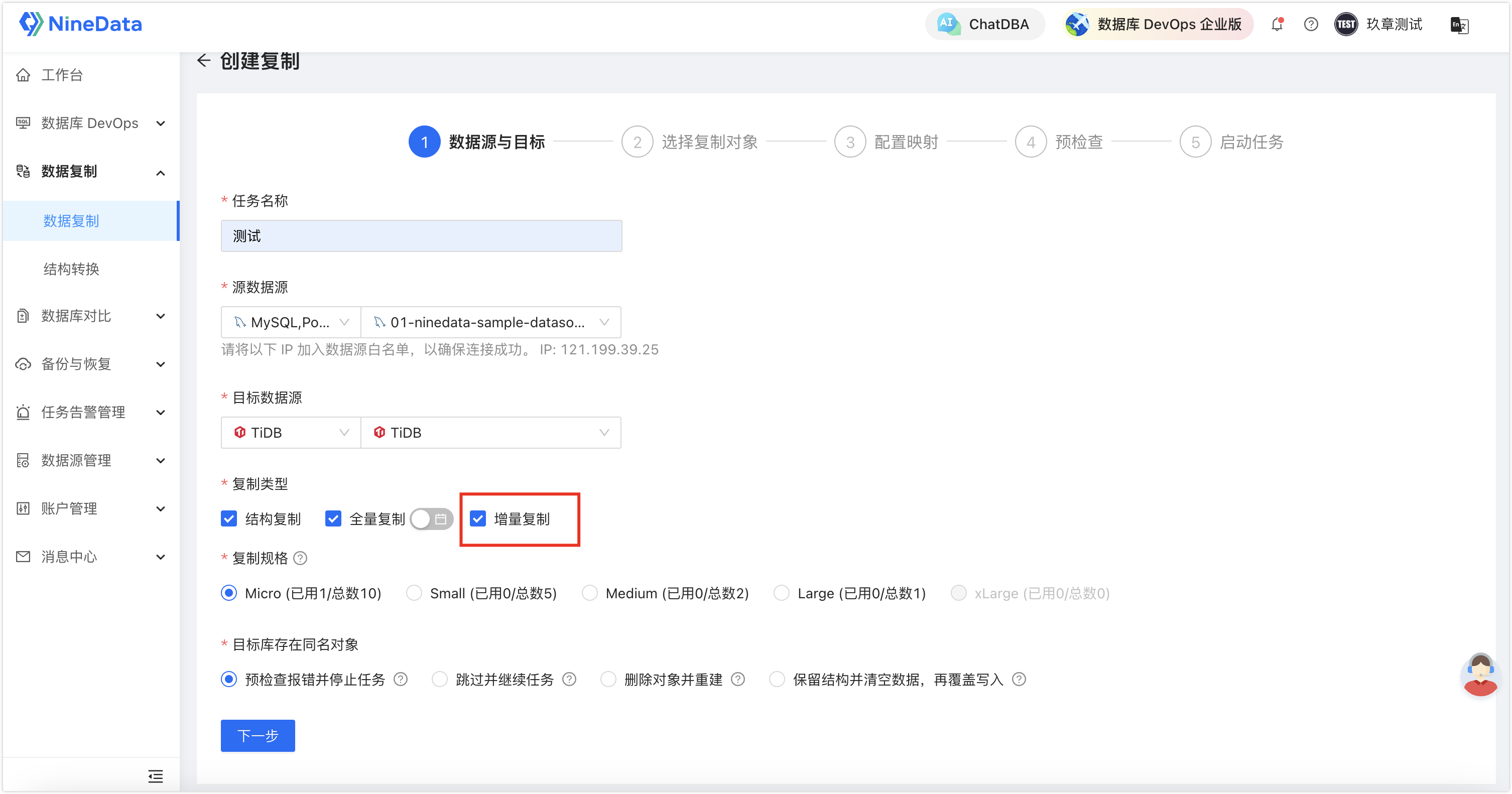The image size is (1512, 794).
Task: Click the 任务告警管理 alarm icon
Action: 23,412
